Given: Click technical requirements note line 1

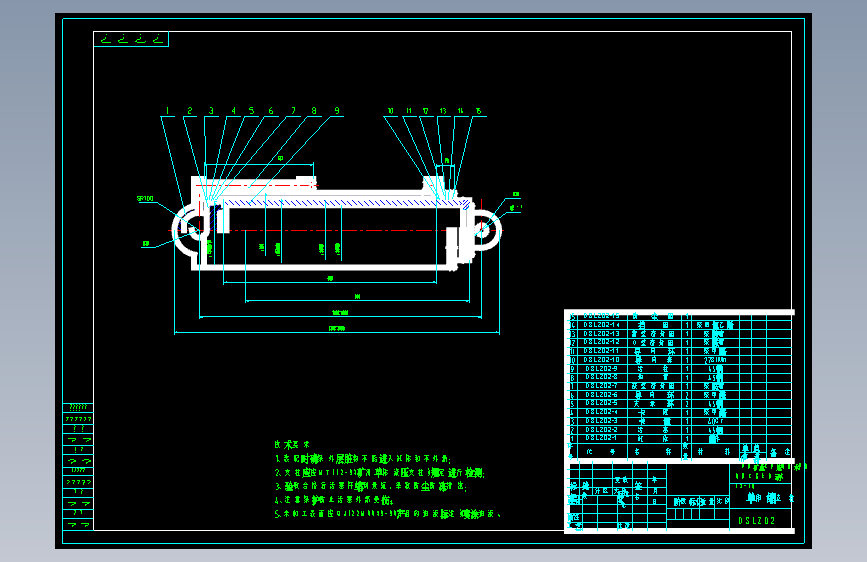Looking at the screenshot, I should tap(363, 459).
